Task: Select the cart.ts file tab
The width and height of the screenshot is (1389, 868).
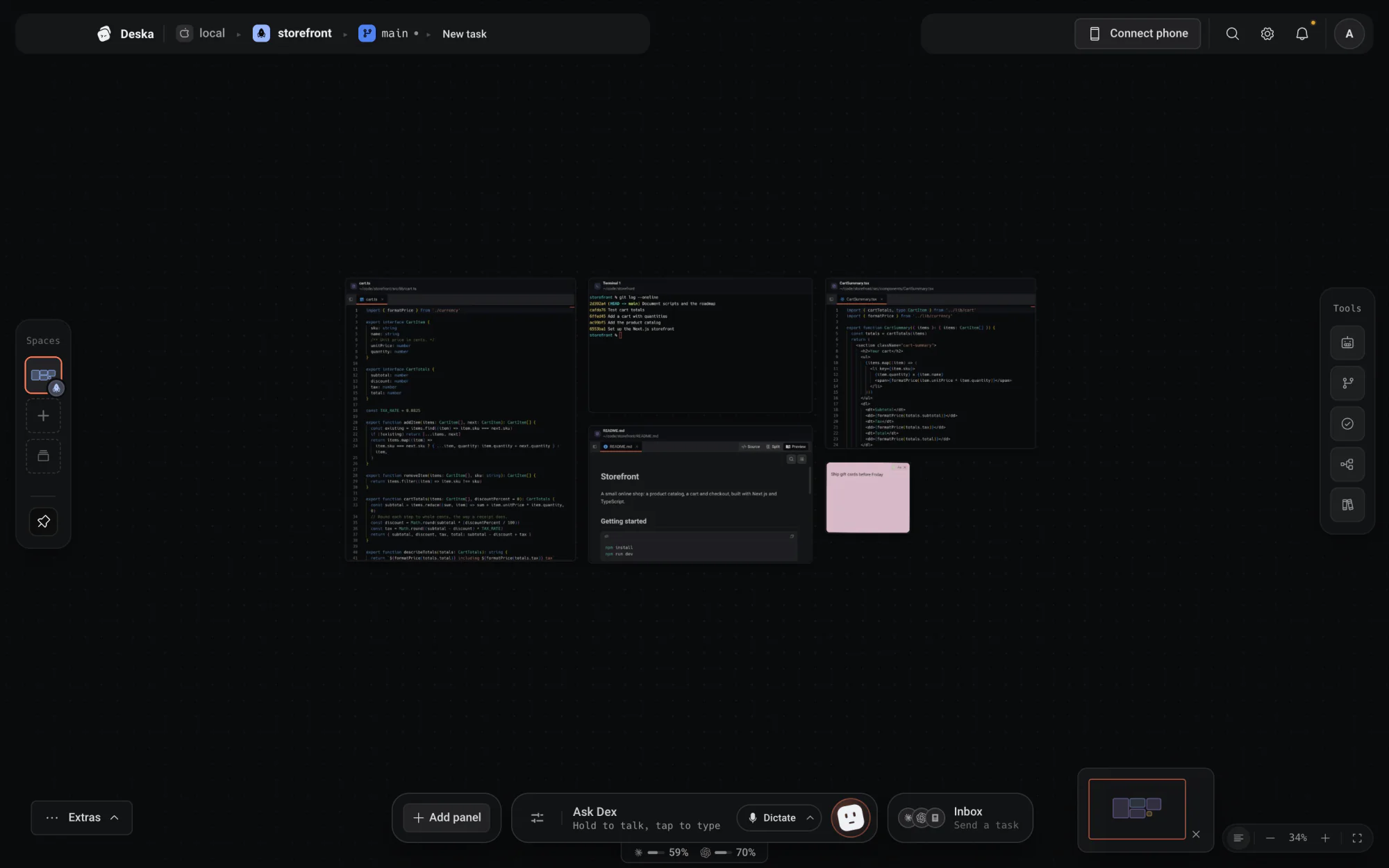Action: point(372,299)
